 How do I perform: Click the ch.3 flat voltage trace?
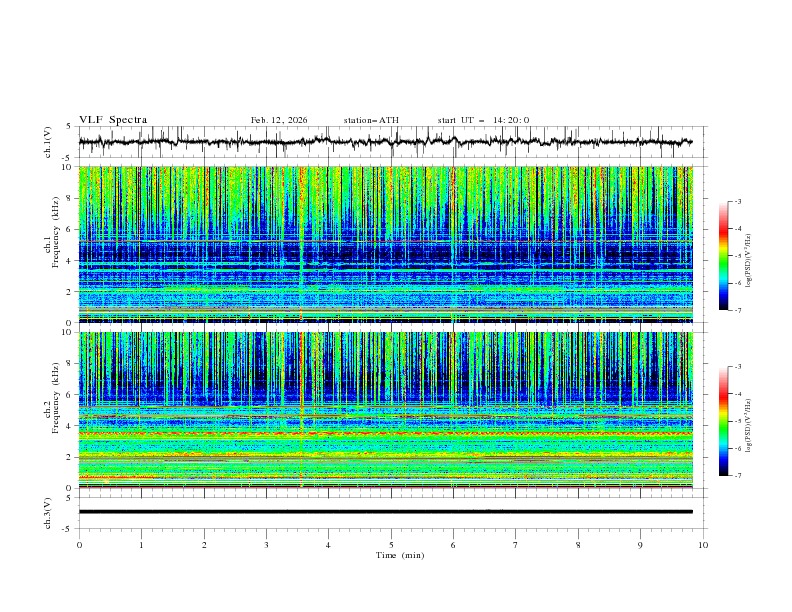[385, 512]
